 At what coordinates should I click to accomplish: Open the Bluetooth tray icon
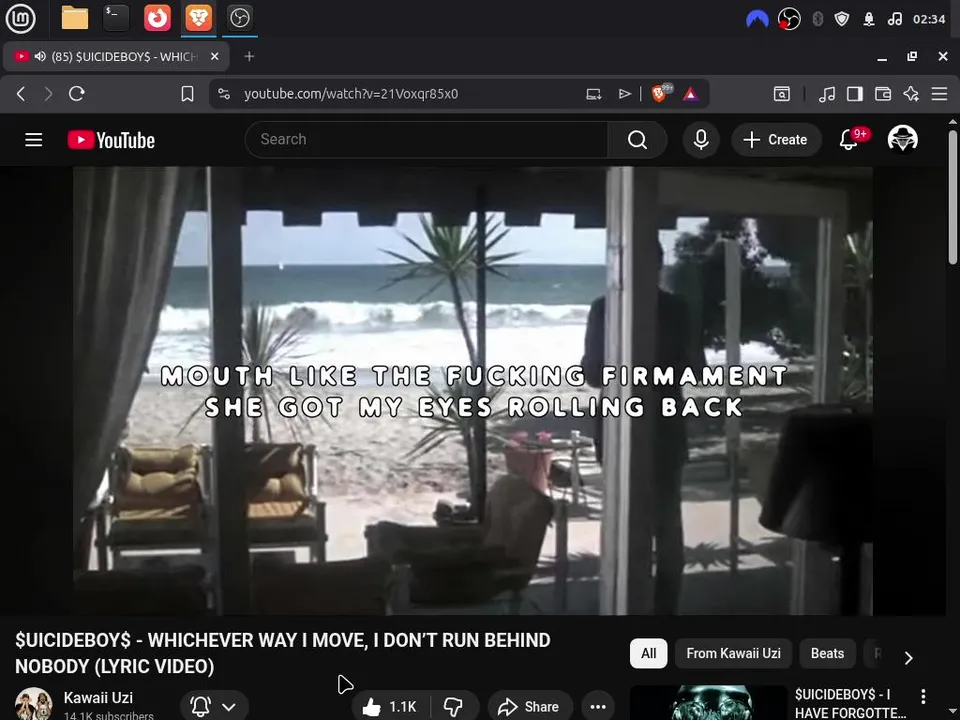pyautogui.click(x=817, y=19)
